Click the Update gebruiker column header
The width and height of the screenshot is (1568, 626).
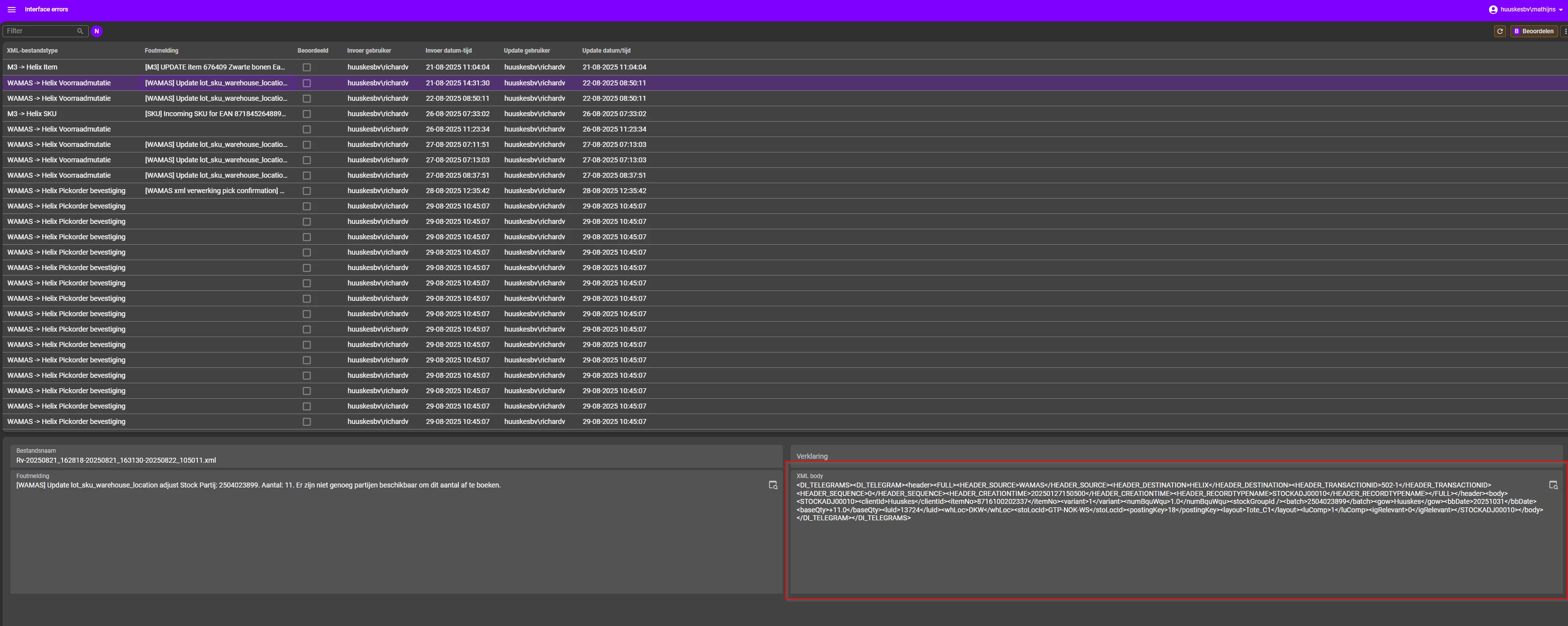(526, 51)
